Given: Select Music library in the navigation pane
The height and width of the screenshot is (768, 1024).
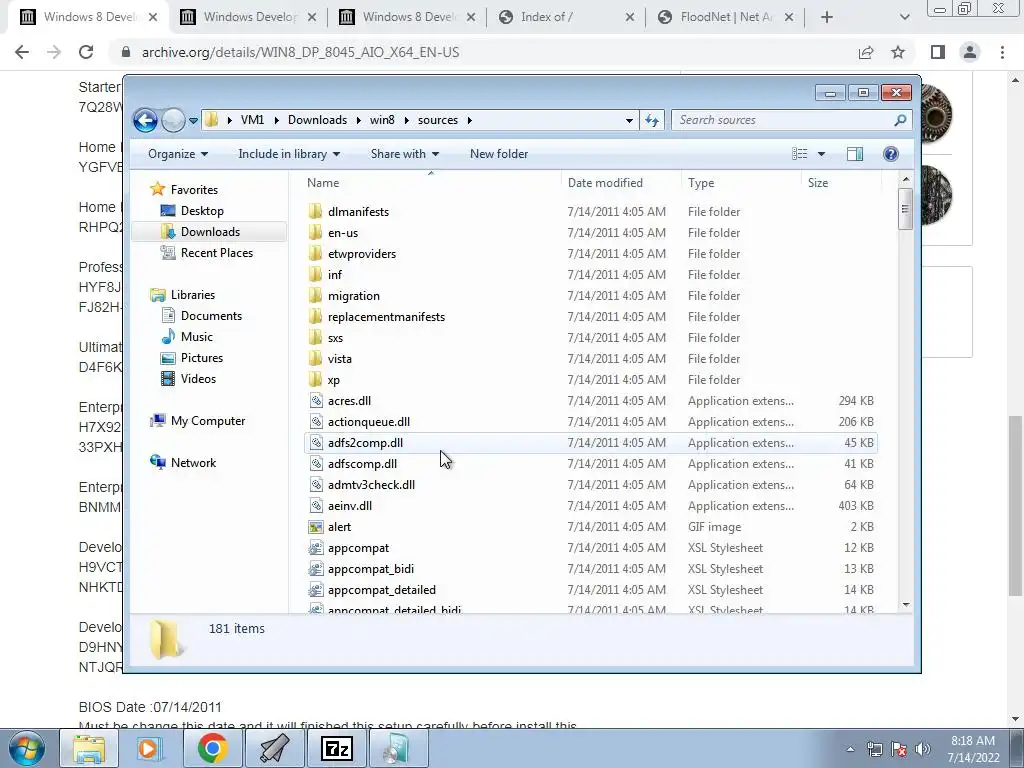Looking at the screenshot, I should coord(197,337).
